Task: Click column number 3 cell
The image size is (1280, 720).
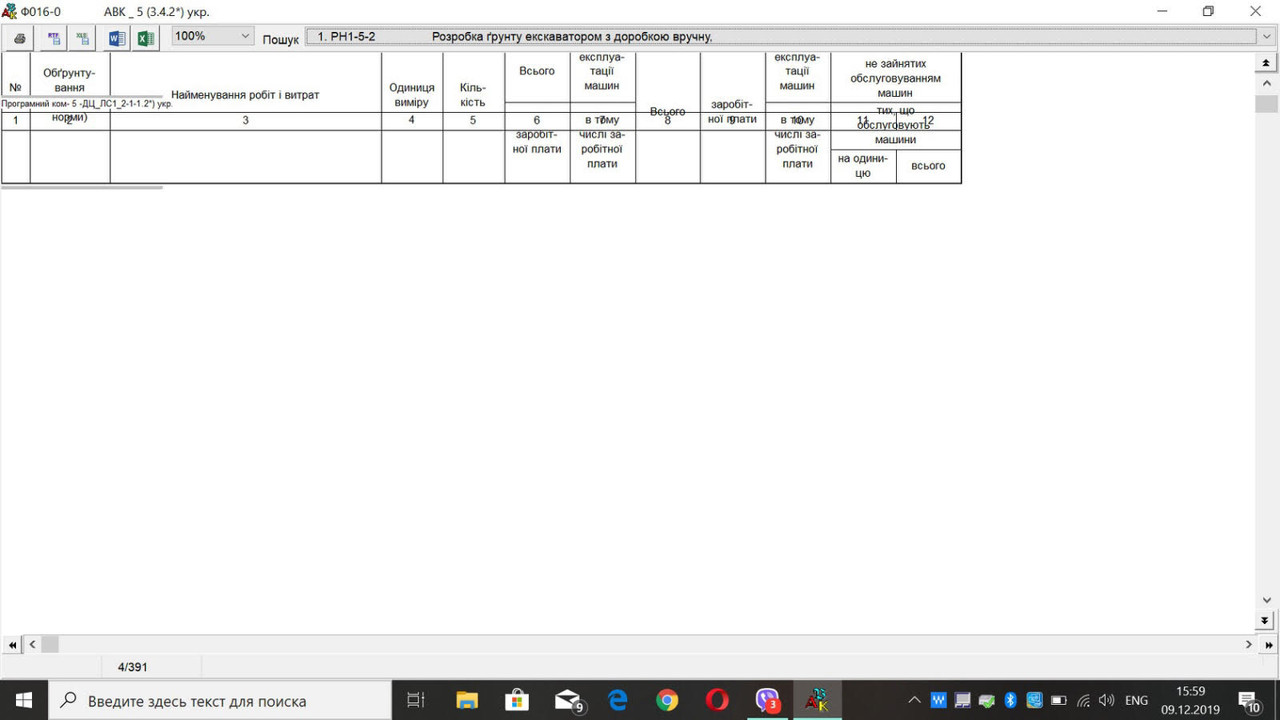Action: pyautogui.click(x=245, y=121)
